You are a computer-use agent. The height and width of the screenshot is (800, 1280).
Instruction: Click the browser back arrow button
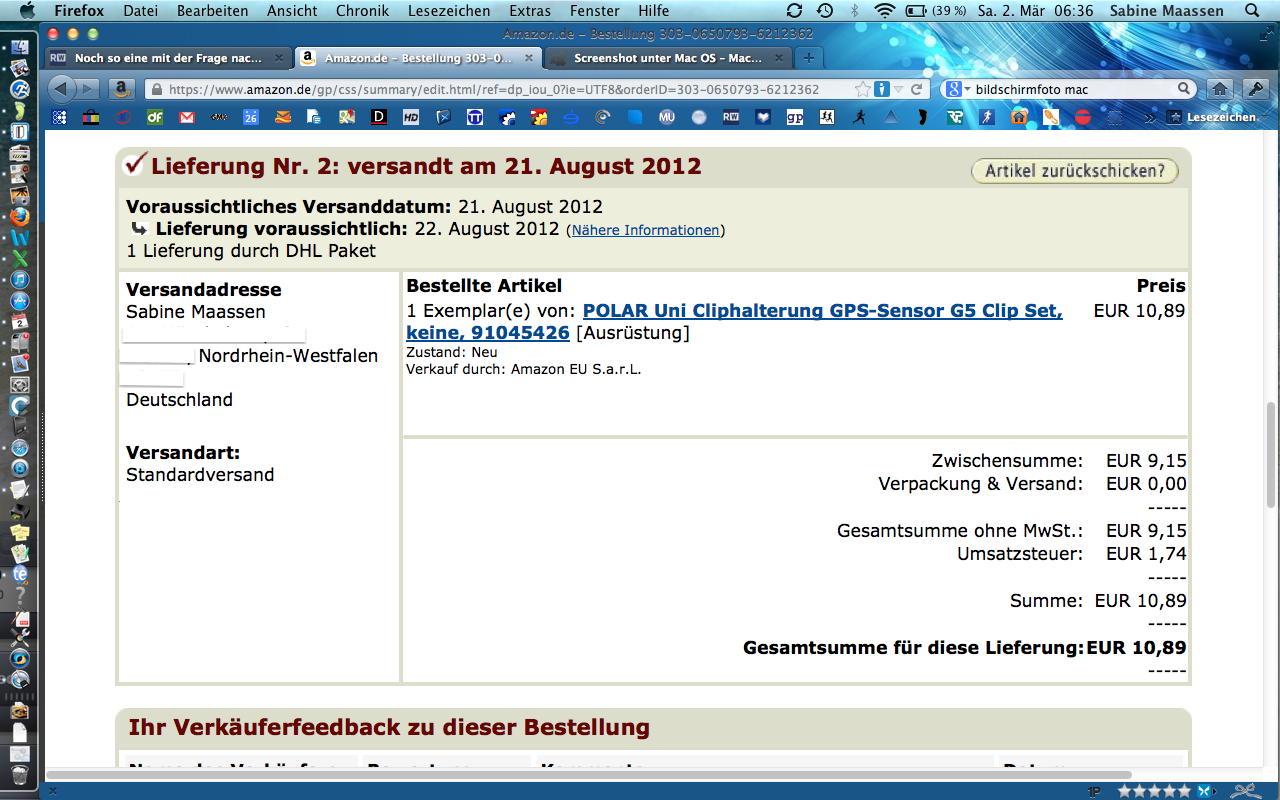coord(61,89)
